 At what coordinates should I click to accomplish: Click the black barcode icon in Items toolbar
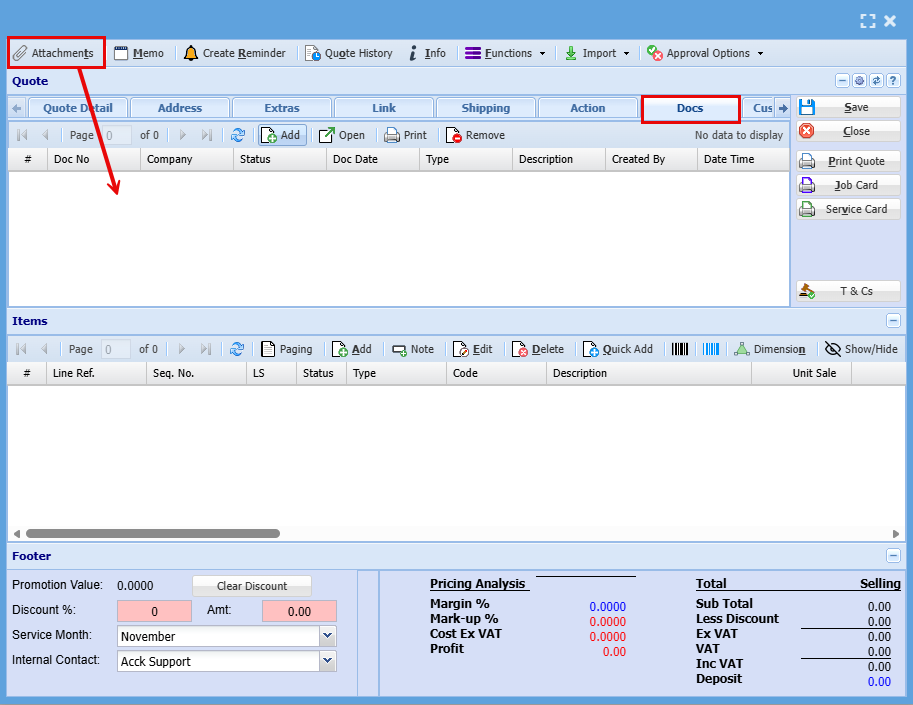680,349
